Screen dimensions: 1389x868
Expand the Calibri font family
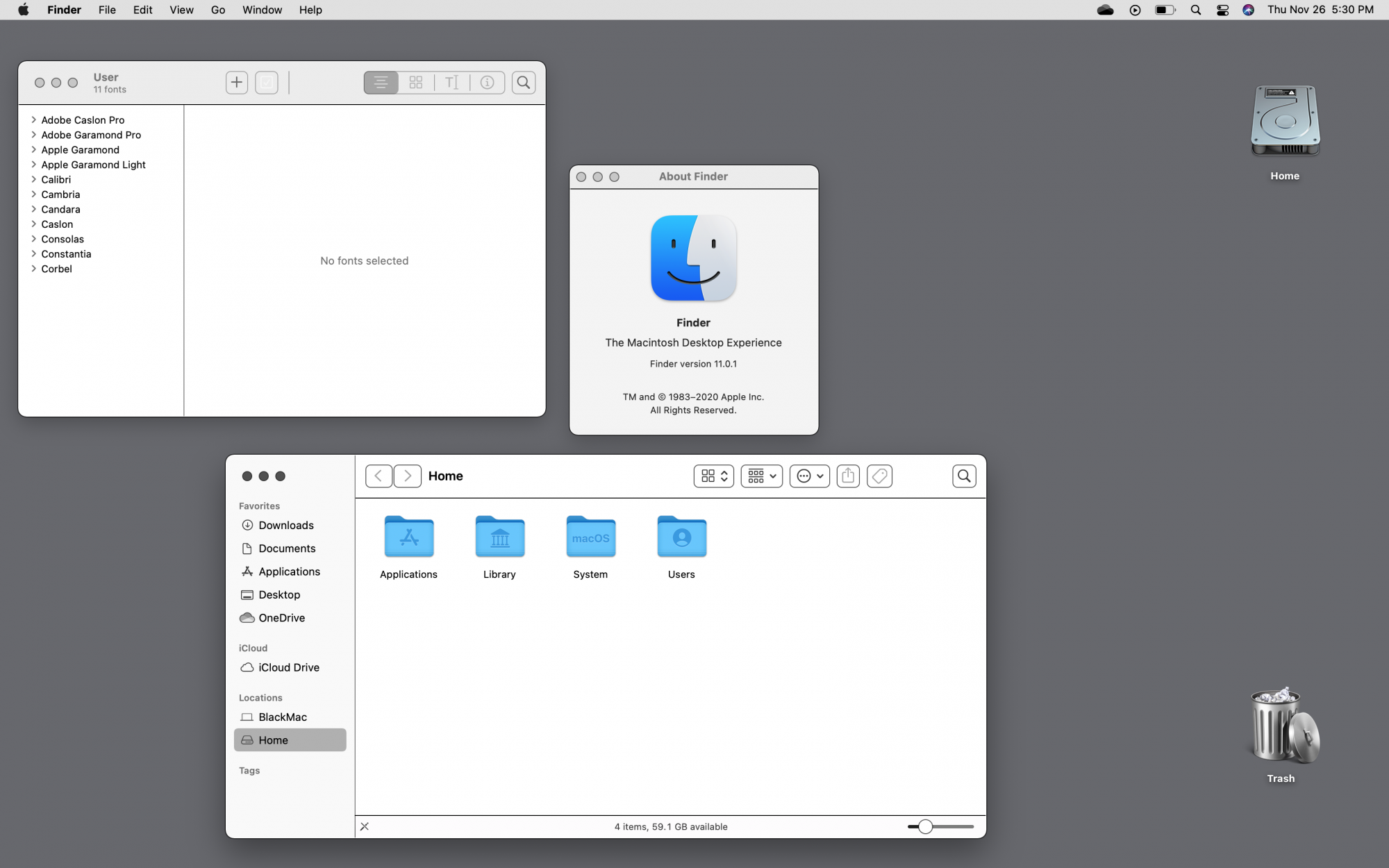pos(33,179)
